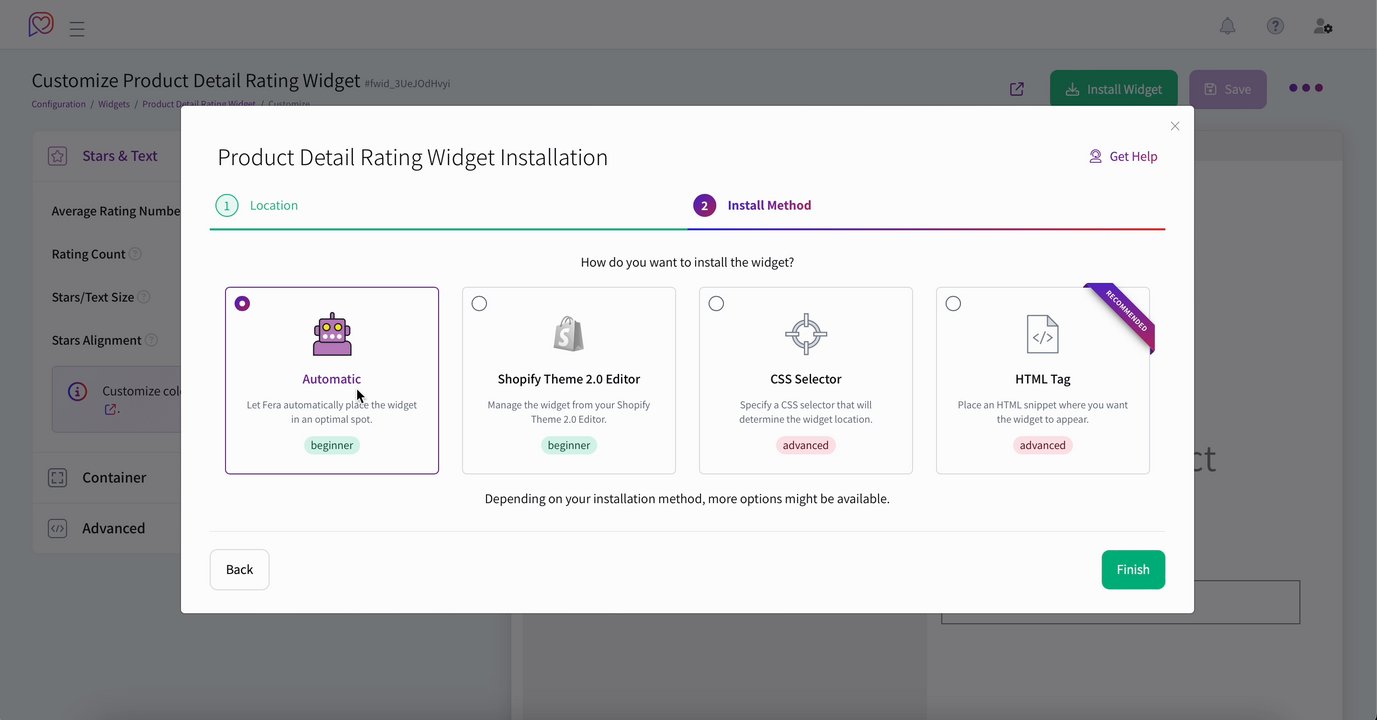Image resolution: width=1377 pixels, height=720 pixels.
Task: Open the three-dots more options menu
Action: pyautogui.click(x=1306, y=88)
